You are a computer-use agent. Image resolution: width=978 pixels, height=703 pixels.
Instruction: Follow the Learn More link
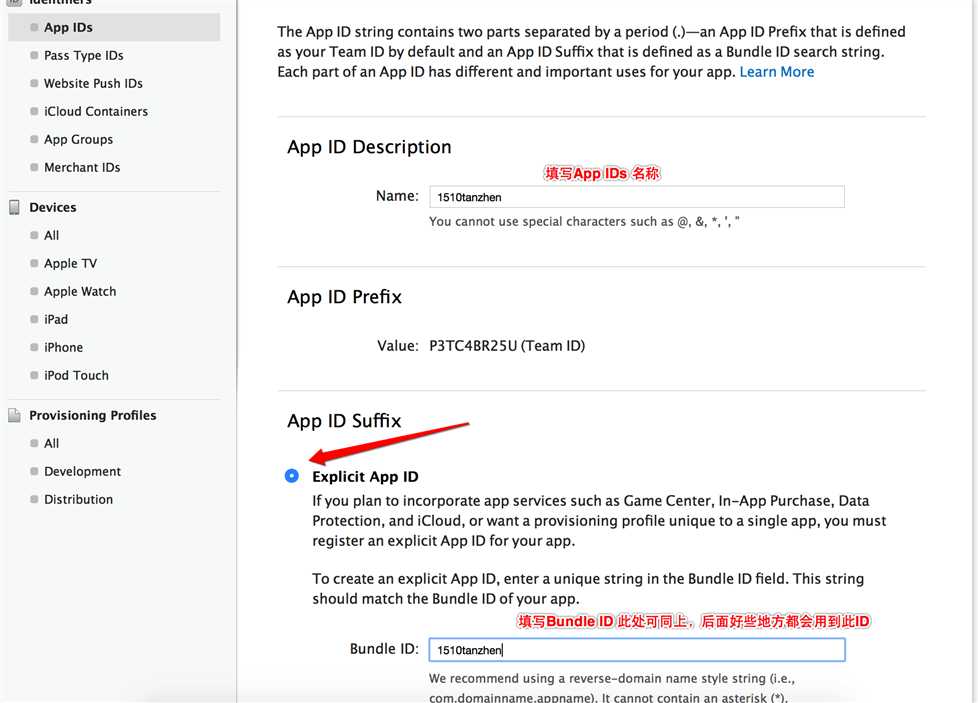click(x=777, y=72)
